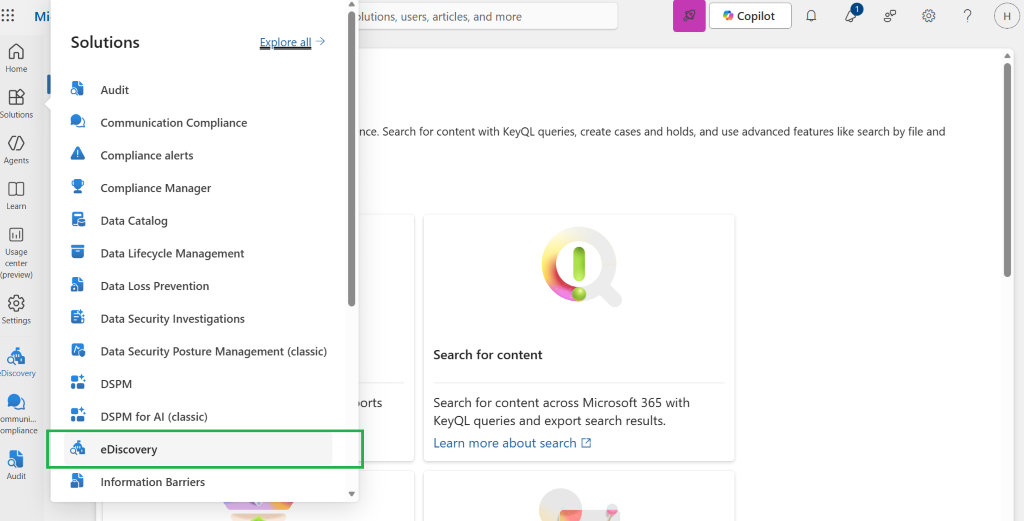The height and width of the screenshot is (521, 1024).
Task: Select Data Security Posture Management (classic)
Action: pos(214,351)
